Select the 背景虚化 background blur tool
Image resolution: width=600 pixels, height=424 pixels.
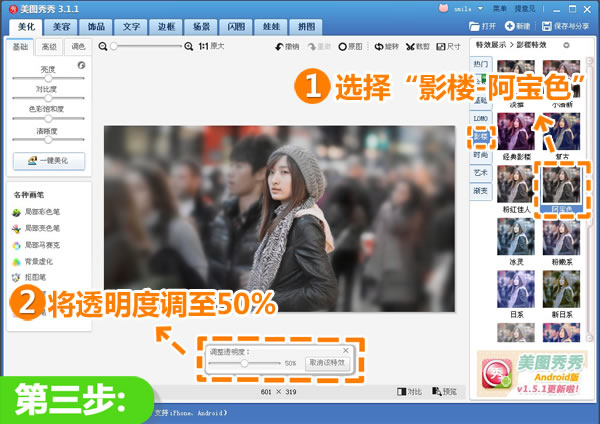click(x=33, y=262)
